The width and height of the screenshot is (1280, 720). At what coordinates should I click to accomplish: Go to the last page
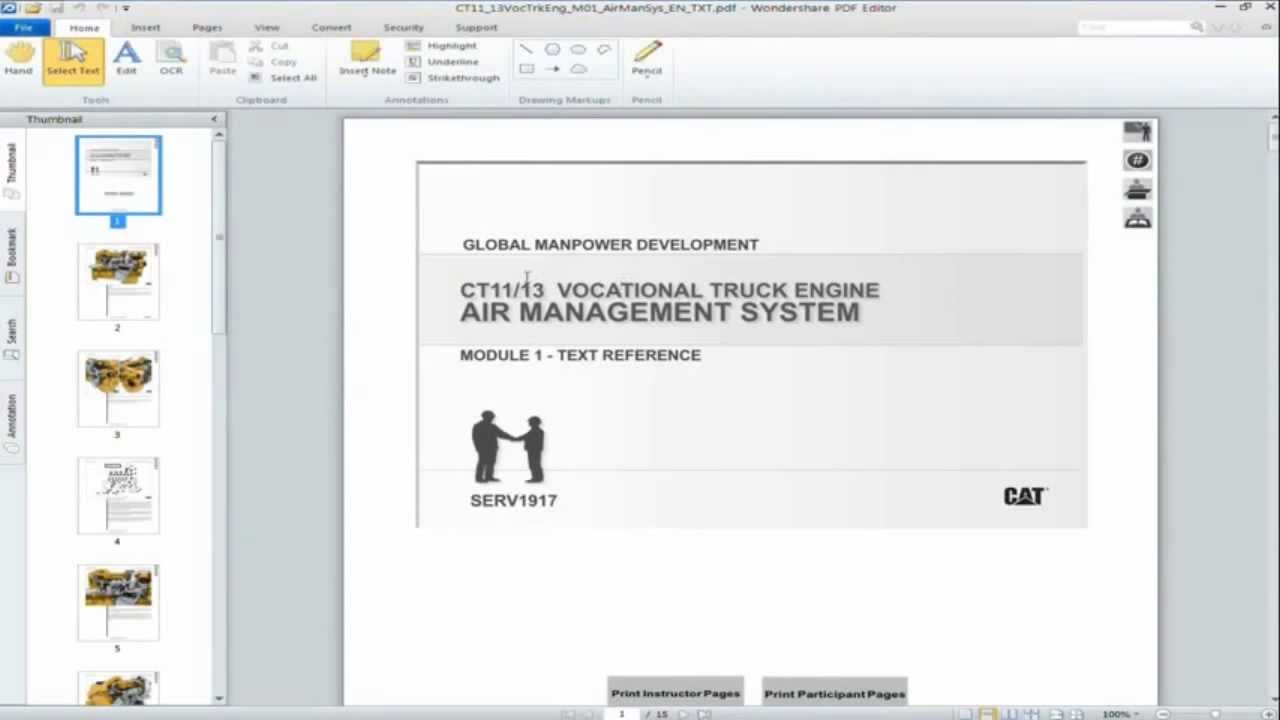point(705,714)
